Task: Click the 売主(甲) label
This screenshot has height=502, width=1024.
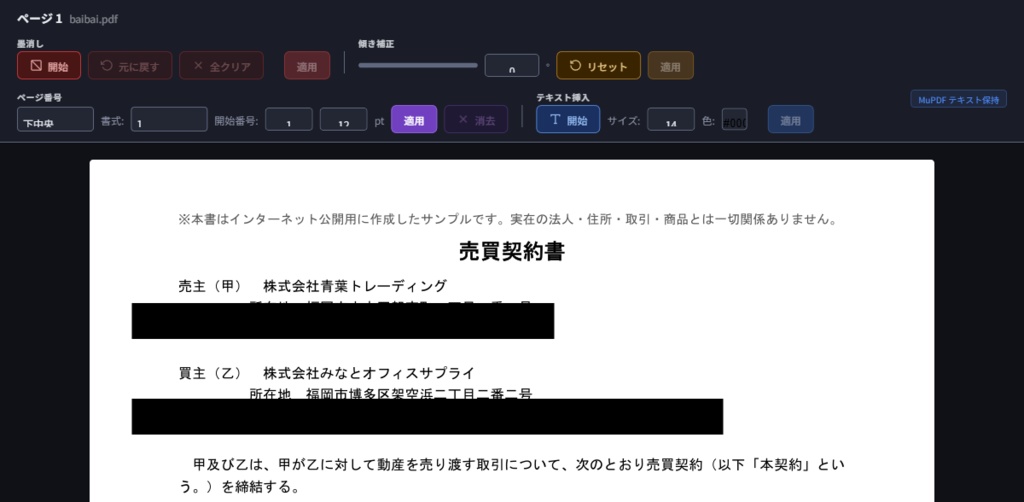Action: pos(210,286)
